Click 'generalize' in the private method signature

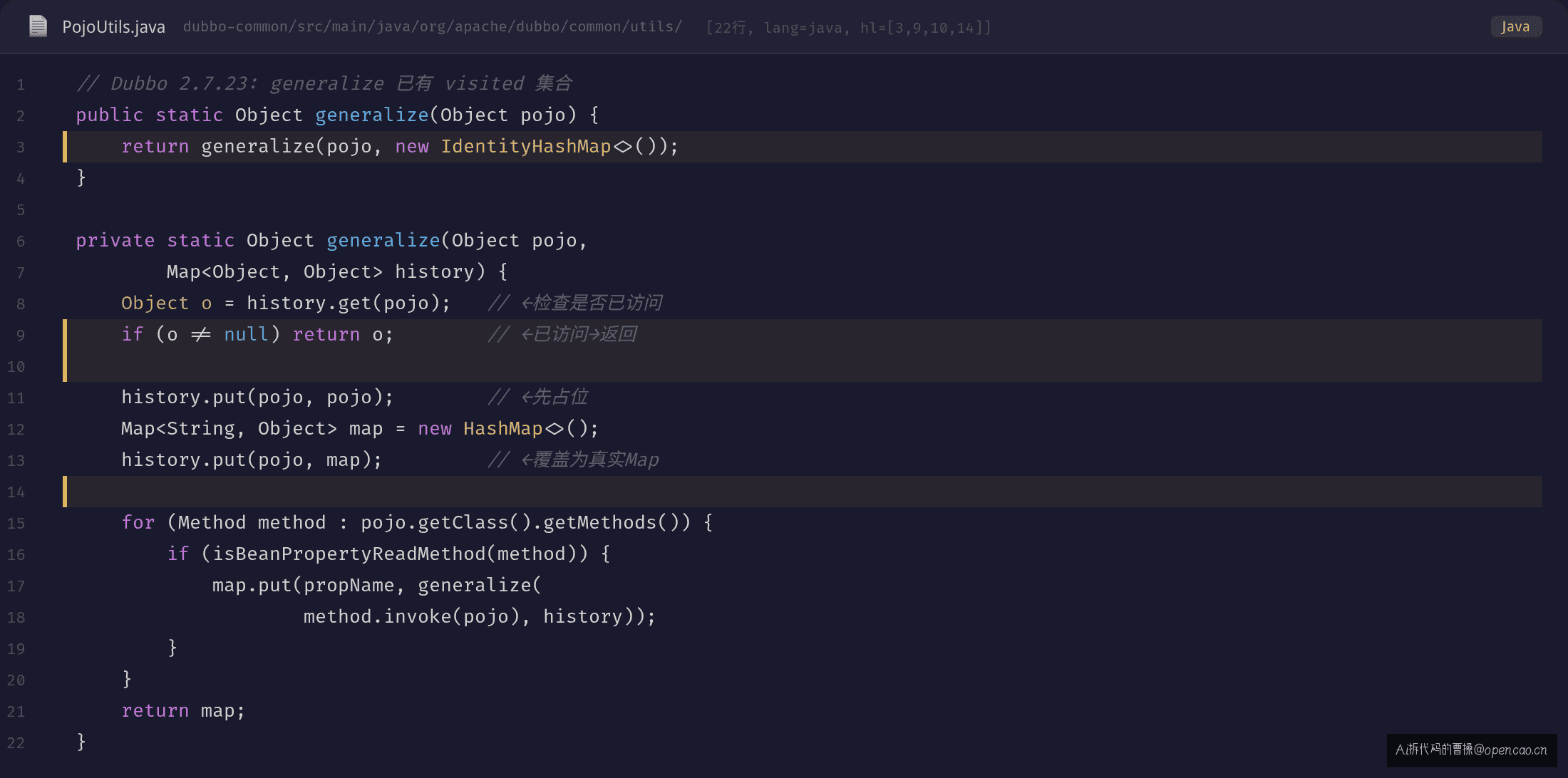click(x=383, y=240)
